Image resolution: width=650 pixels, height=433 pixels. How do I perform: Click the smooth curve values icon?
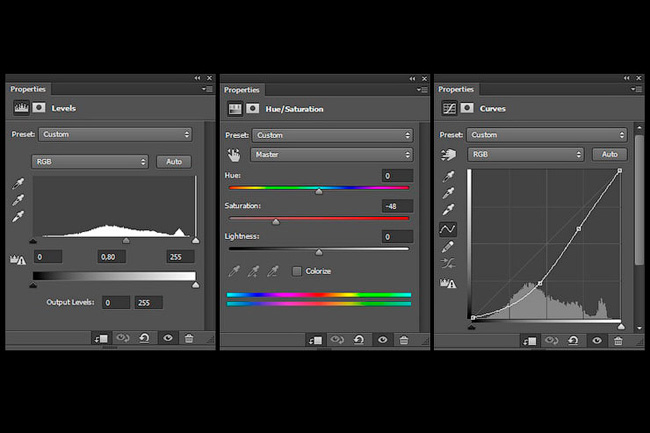pyautogui.click(x=448, y=263)
